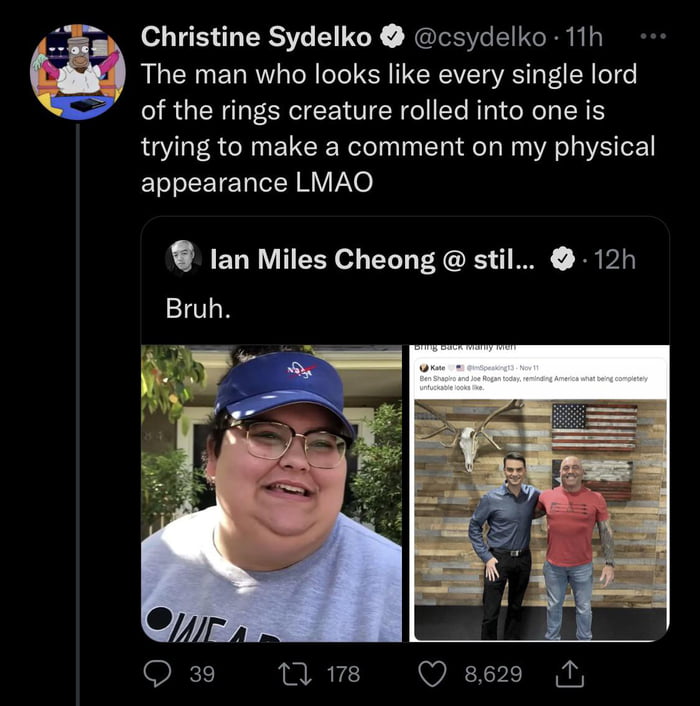Screen dimensions: 700x706
Task: Open the three-dot more options menu
Action: pyautogui.click(x=653, y=36)
